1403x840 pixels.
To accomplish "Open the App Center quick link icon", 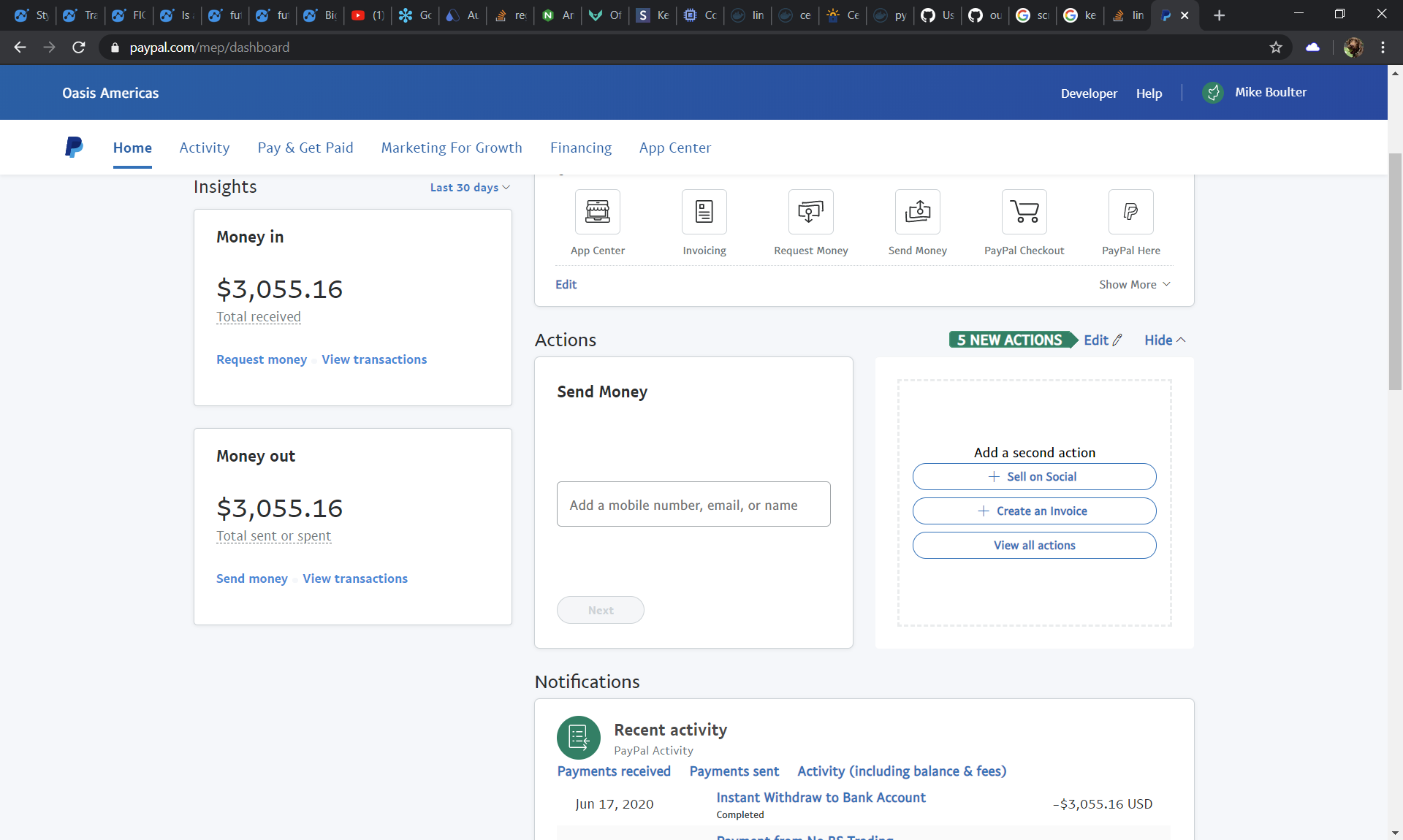I will [598, 212].
